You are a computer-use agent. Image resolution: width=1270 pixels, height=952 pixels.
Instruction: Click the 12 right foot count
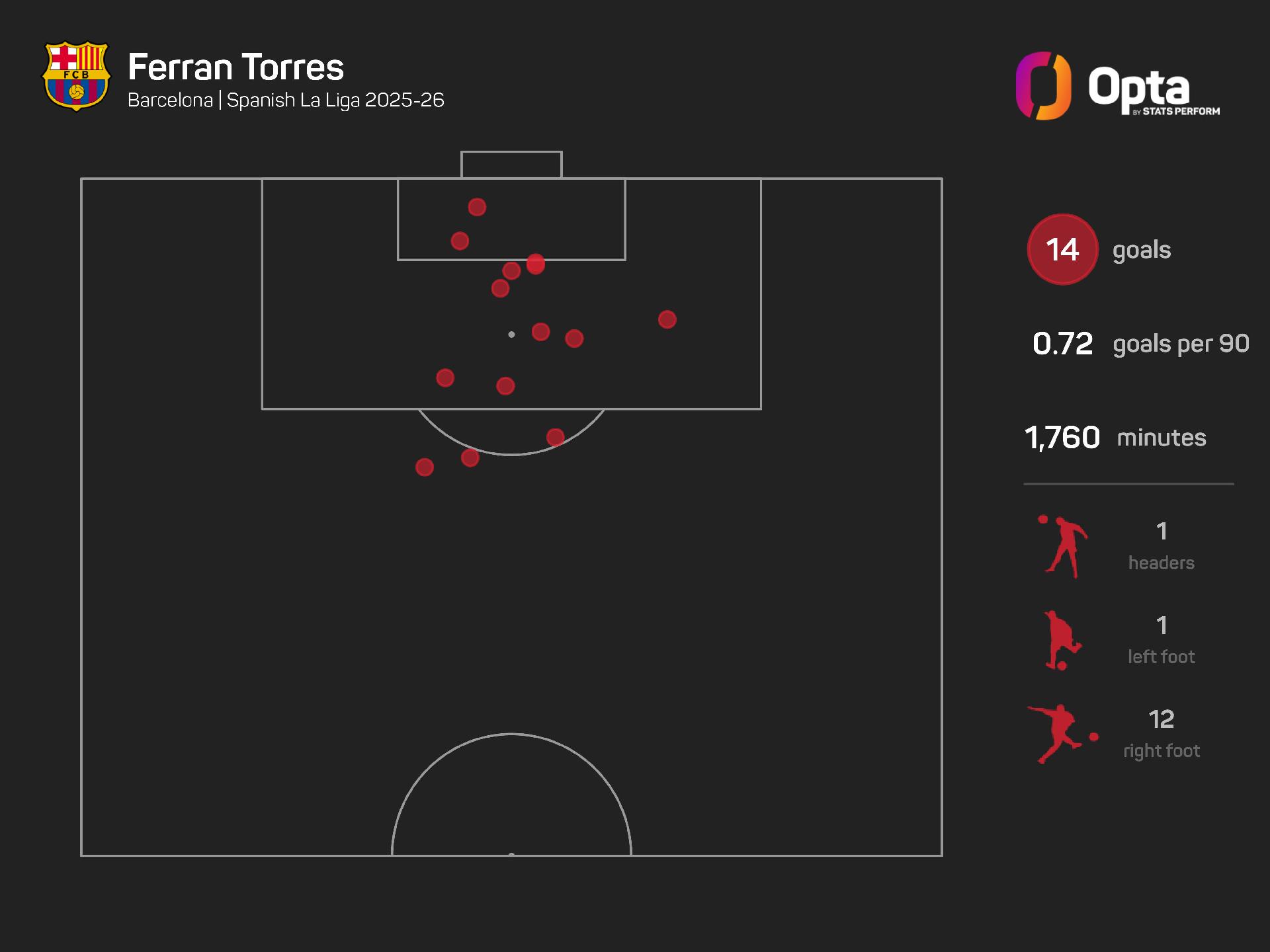click(x=1162, y=719)
